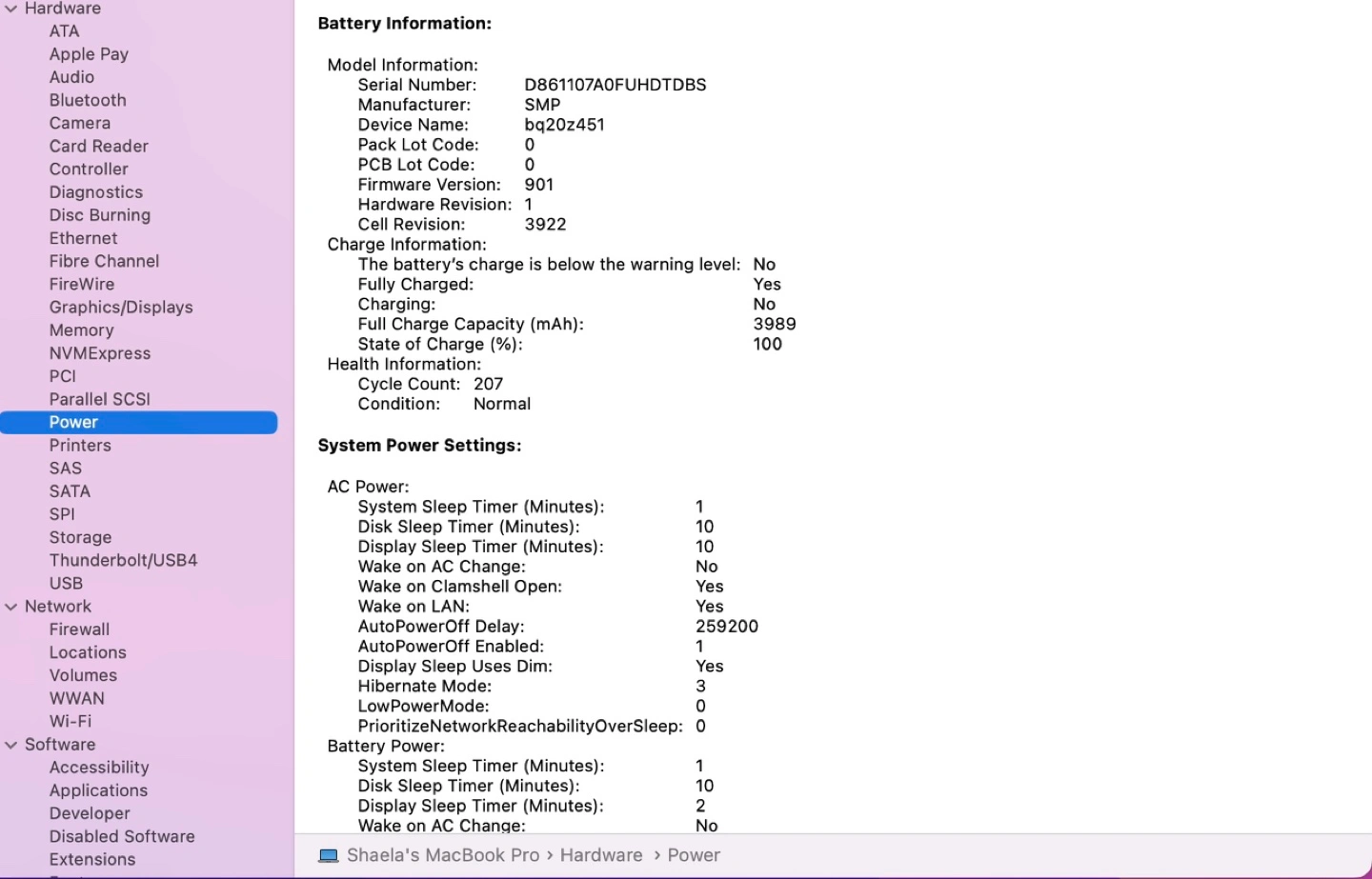Click Shaela's MacBook Pro in path bar
Image resolution: width=1372 pixels, height=879 pixels.
[x=443, y=855]
